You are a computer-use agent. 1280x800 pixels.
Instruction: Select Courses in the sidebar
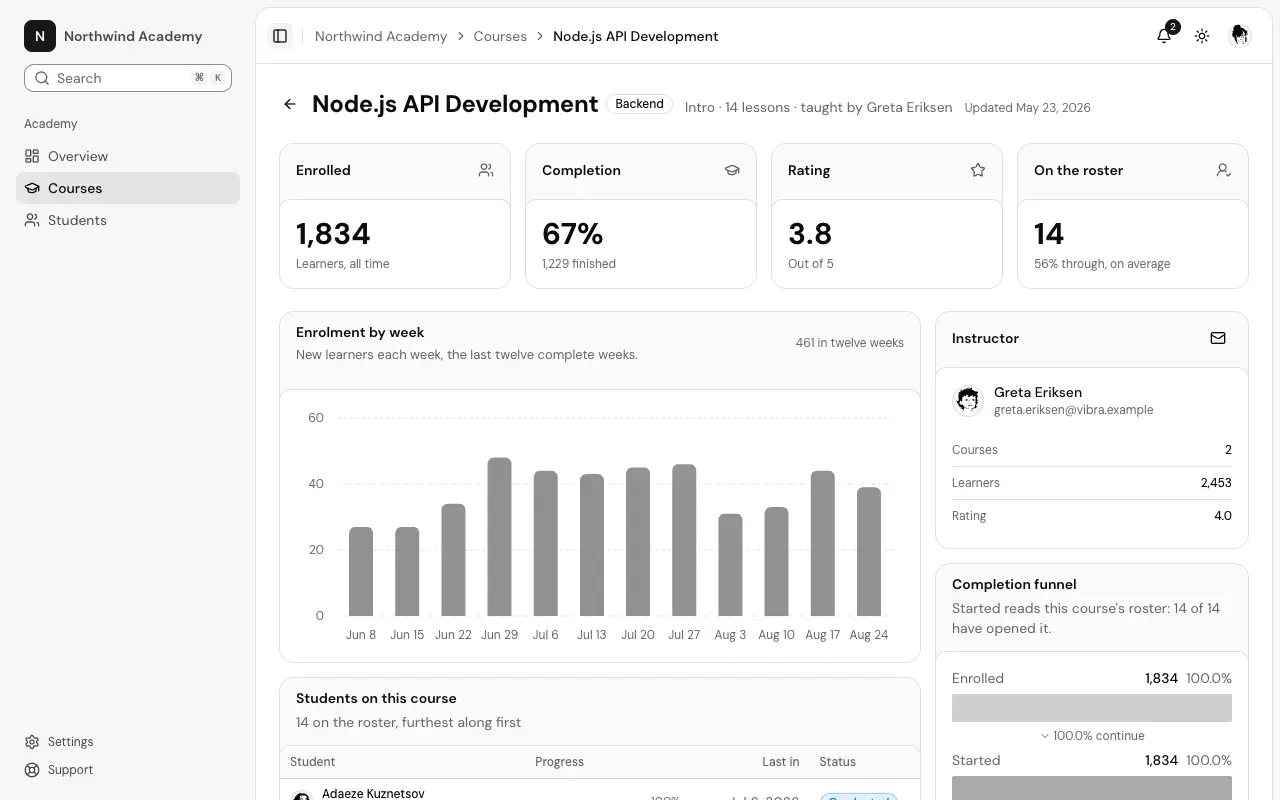(x=128, y=188)
